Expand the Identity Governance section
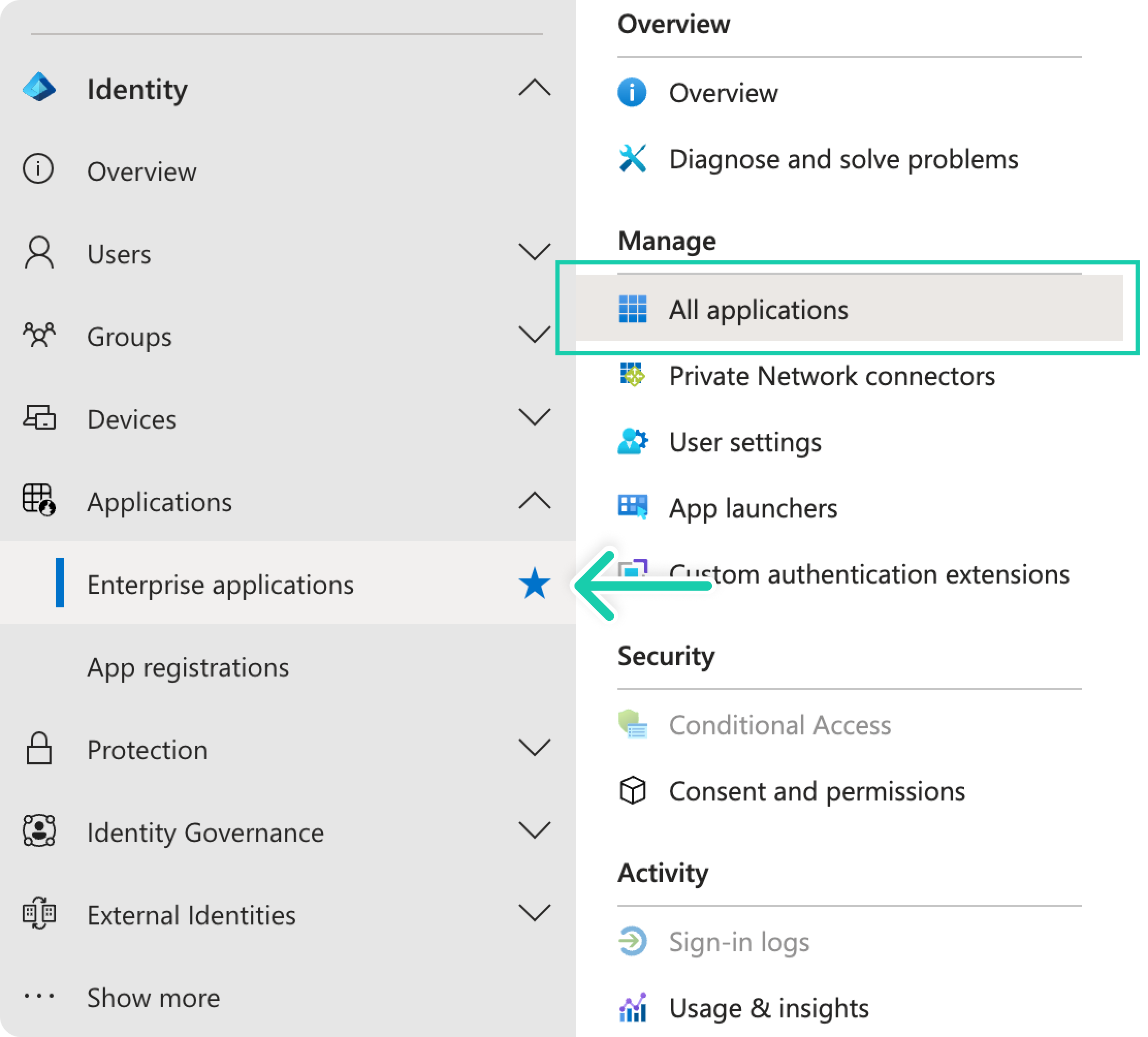 click(534, 830)
